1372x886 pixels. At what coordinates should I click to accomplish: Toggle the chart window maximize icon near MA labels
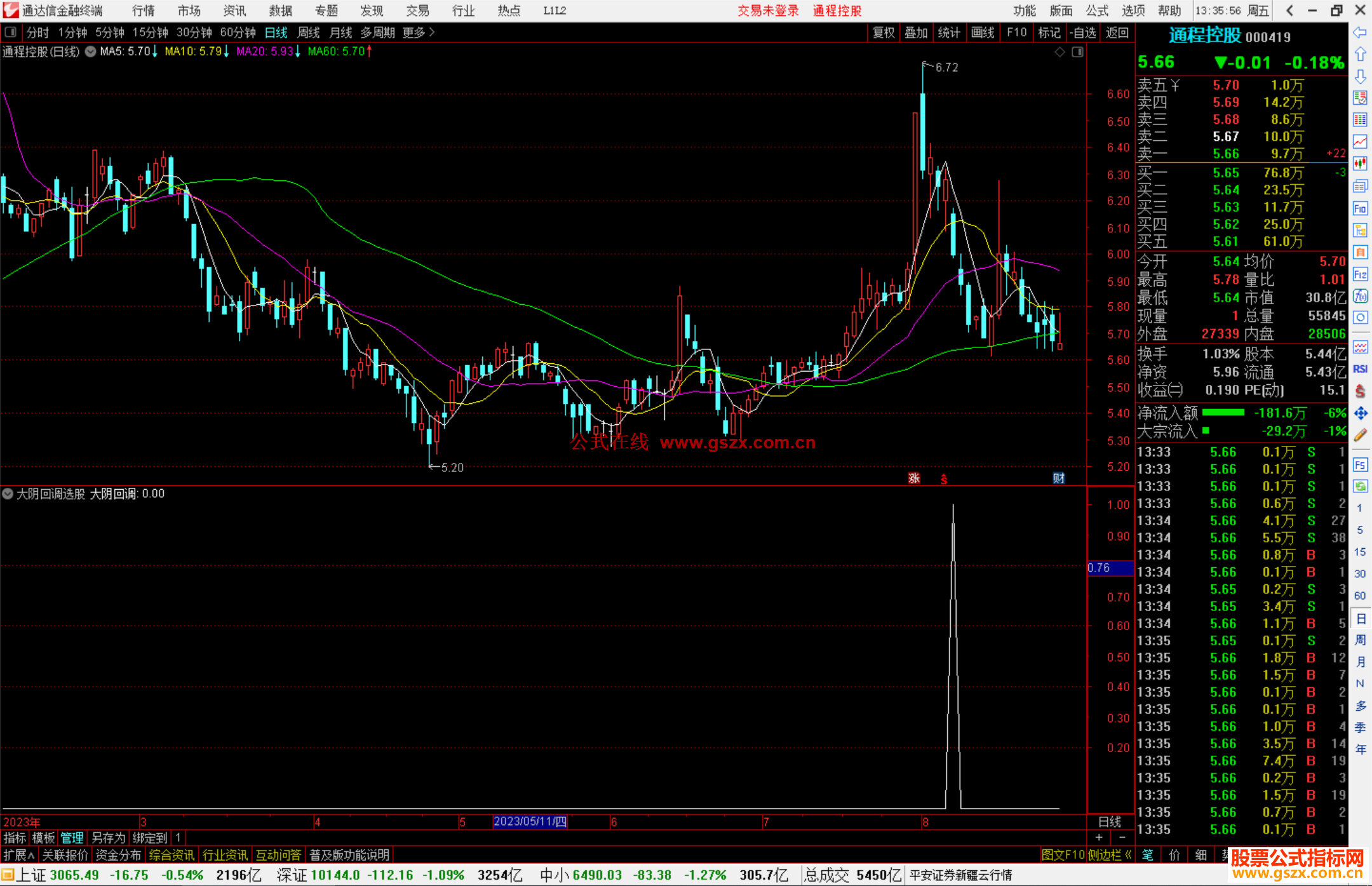(1077, 52)
